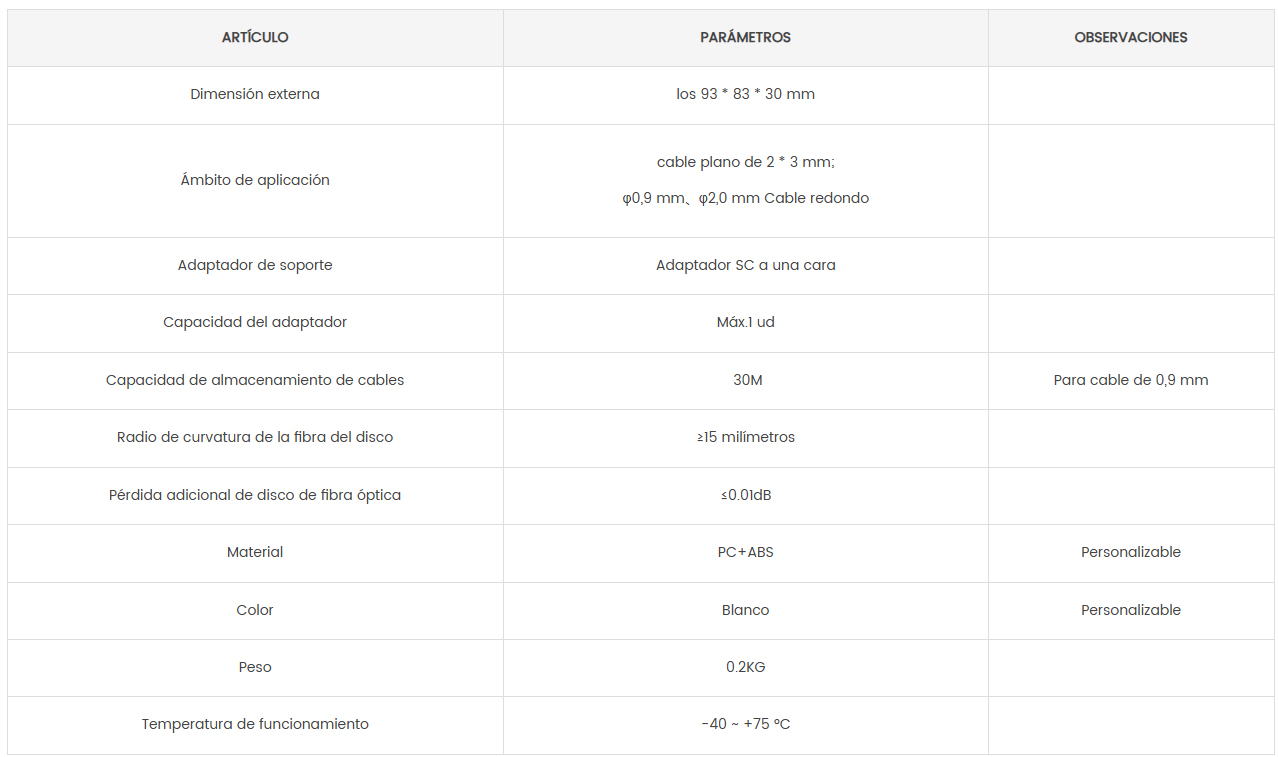This screenshot has width=1278, height=757.
Task: Click the cable plano de 2 * 3 mm text
Action: coord(745,162)
